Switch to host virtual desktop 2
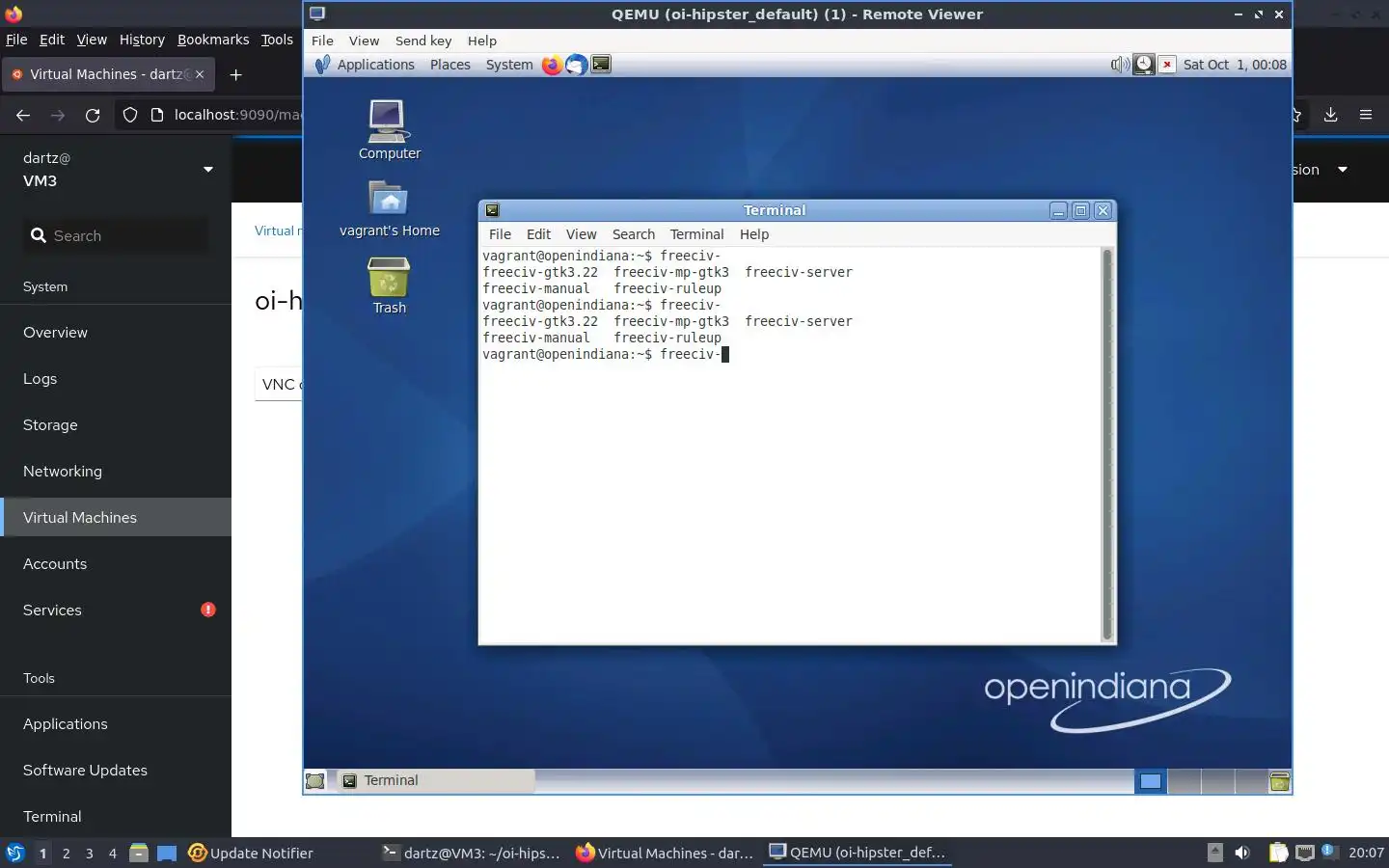This screenshot has height=868, width=1389. click(66, 853)
